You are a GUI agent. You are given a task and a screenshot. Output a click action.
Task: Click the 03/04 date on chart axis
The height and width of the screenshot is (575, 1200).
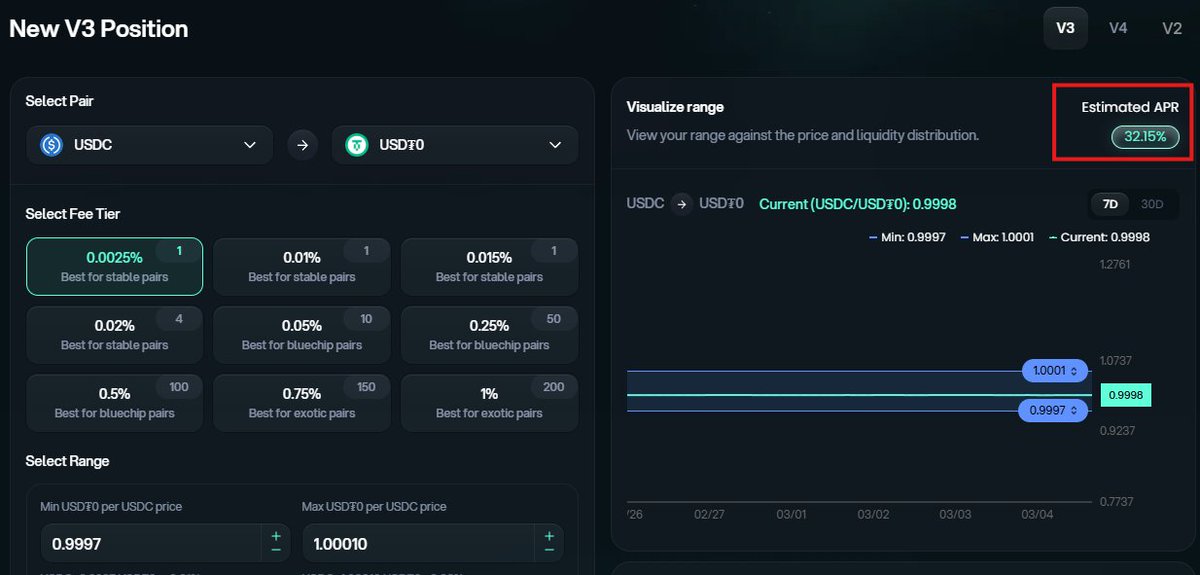coord(1037,514)
